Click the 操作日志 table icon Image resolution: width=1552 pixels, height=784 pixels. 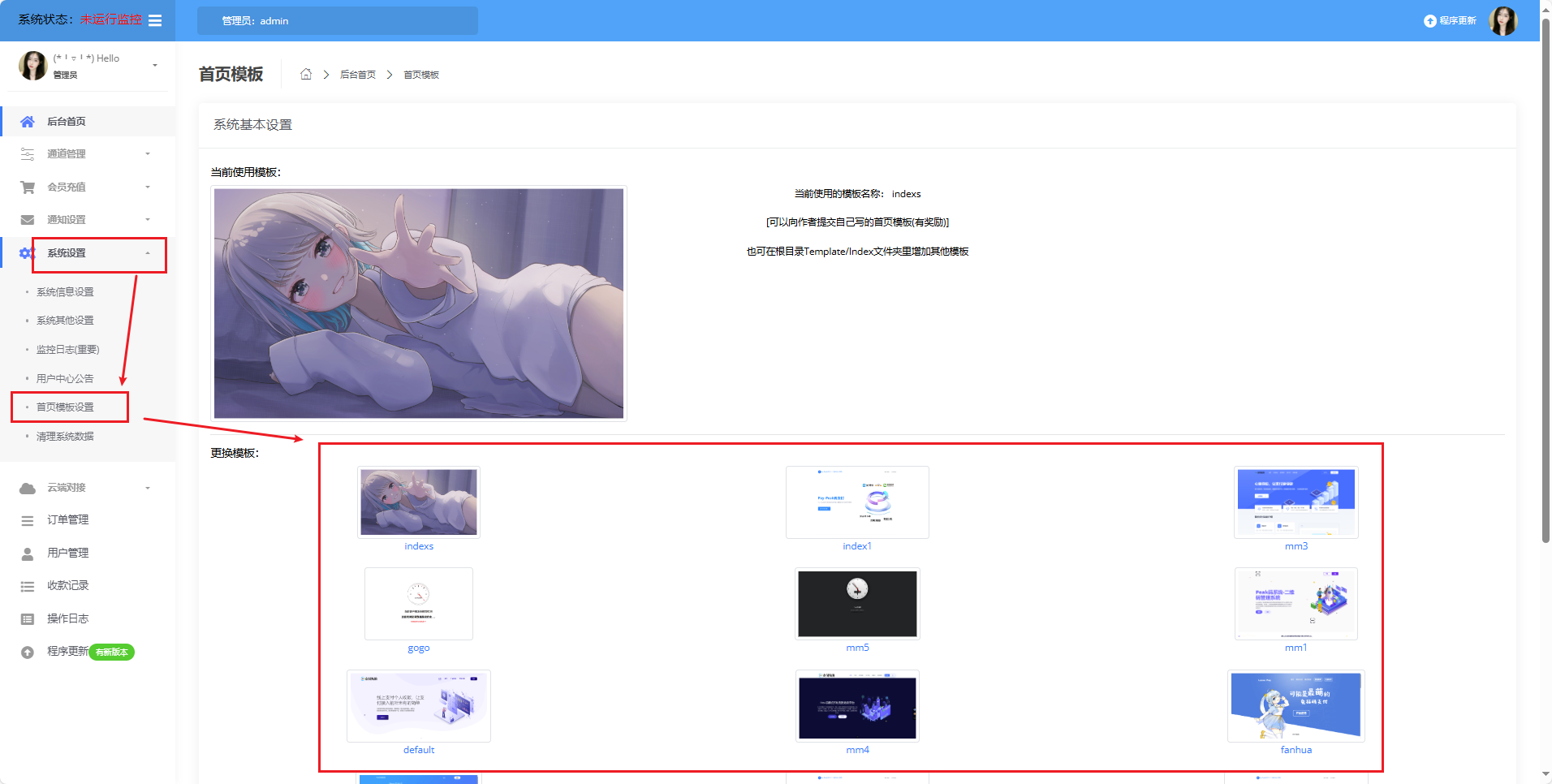[28, 619]
